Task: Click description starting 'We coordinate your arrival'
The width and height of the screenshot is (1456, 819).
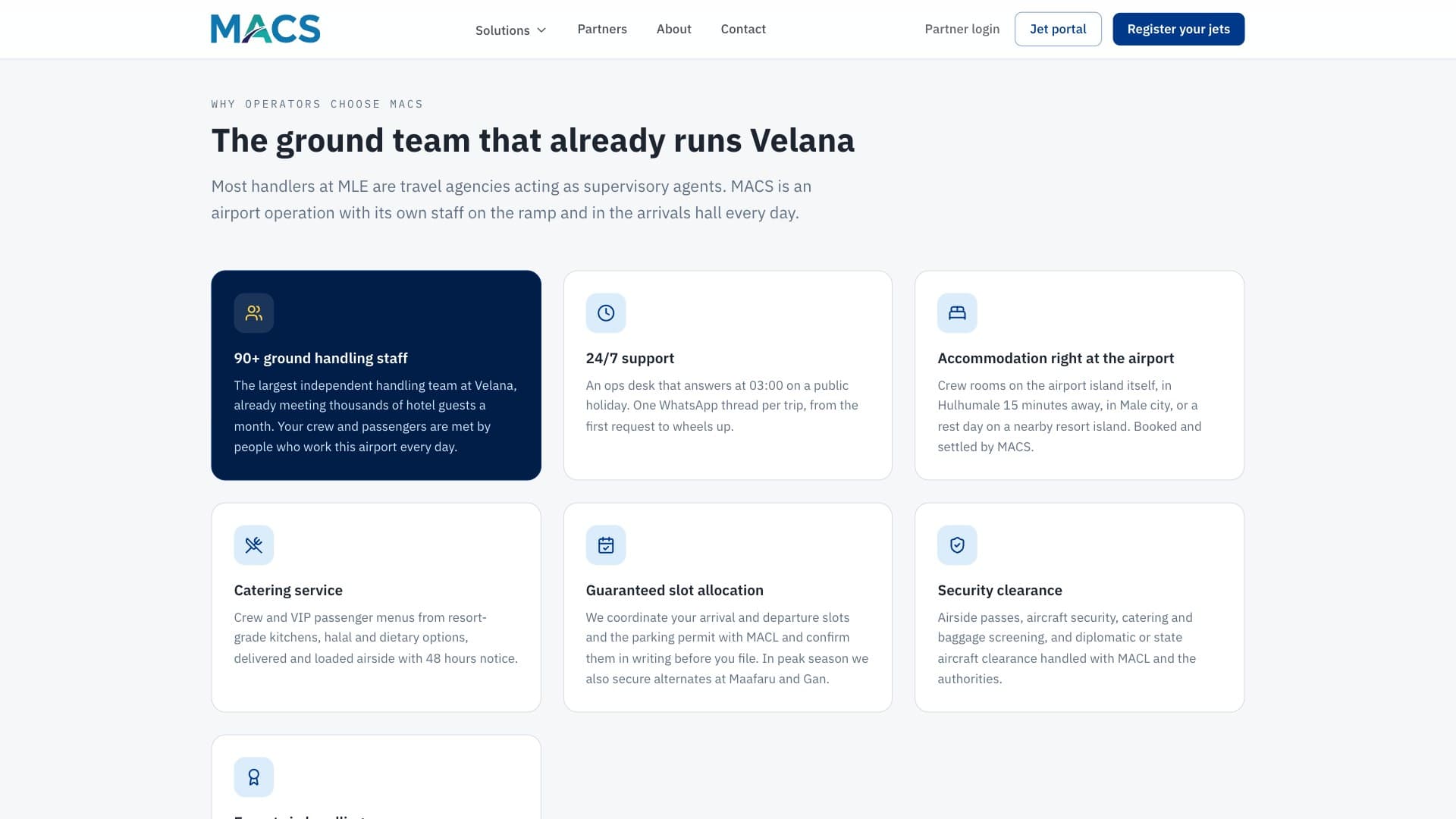Action: coord(726,648)
